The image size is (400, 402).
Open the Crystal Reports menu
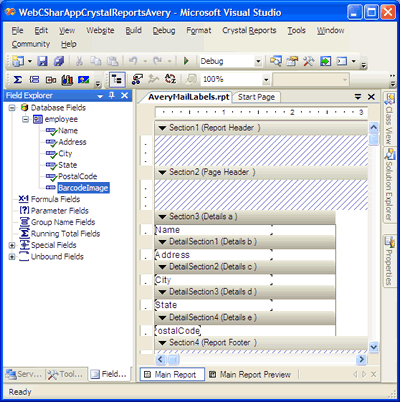point(249,30)
